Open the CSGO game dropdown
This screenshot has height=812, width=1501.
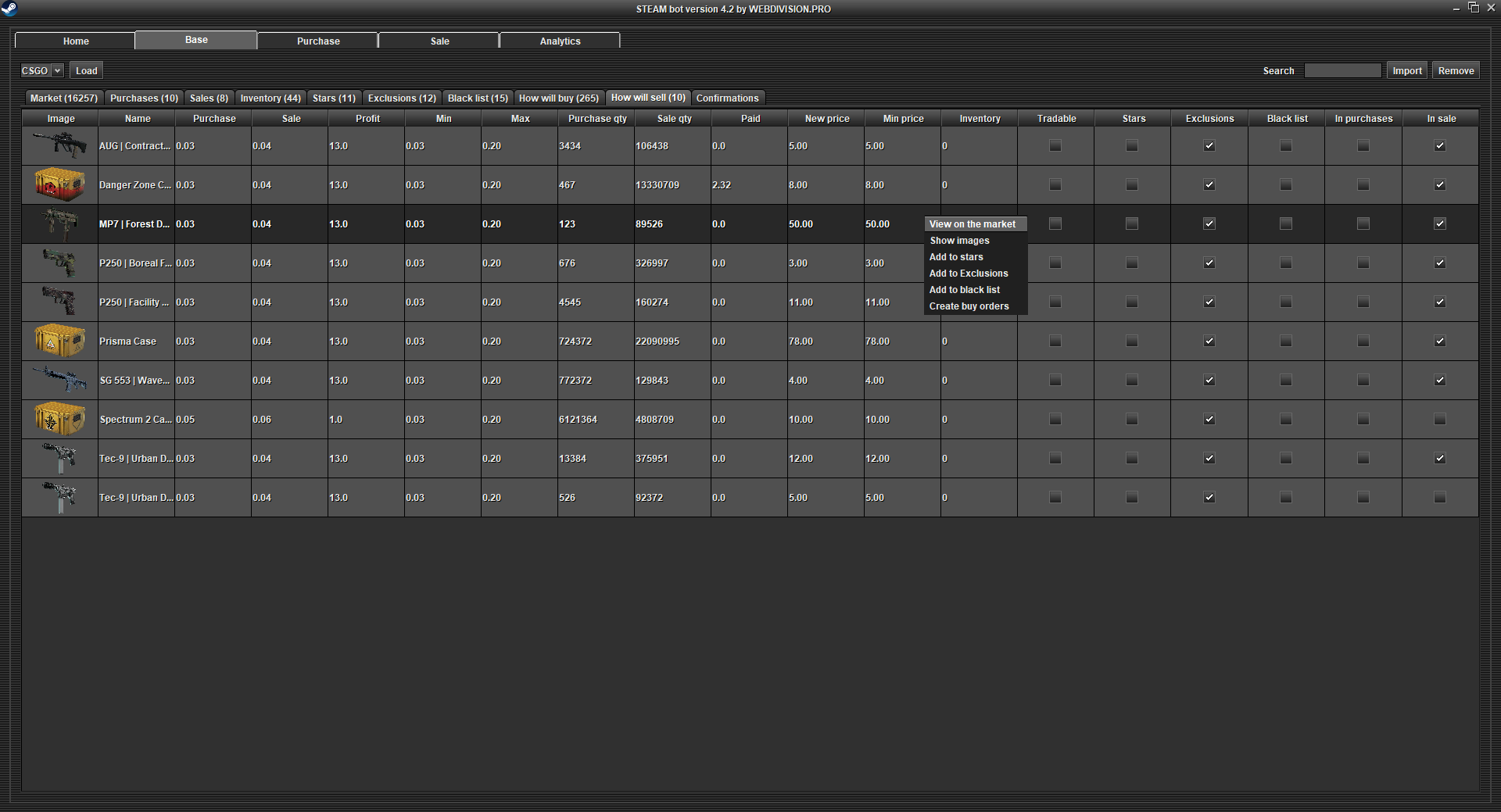coord(41,70)
